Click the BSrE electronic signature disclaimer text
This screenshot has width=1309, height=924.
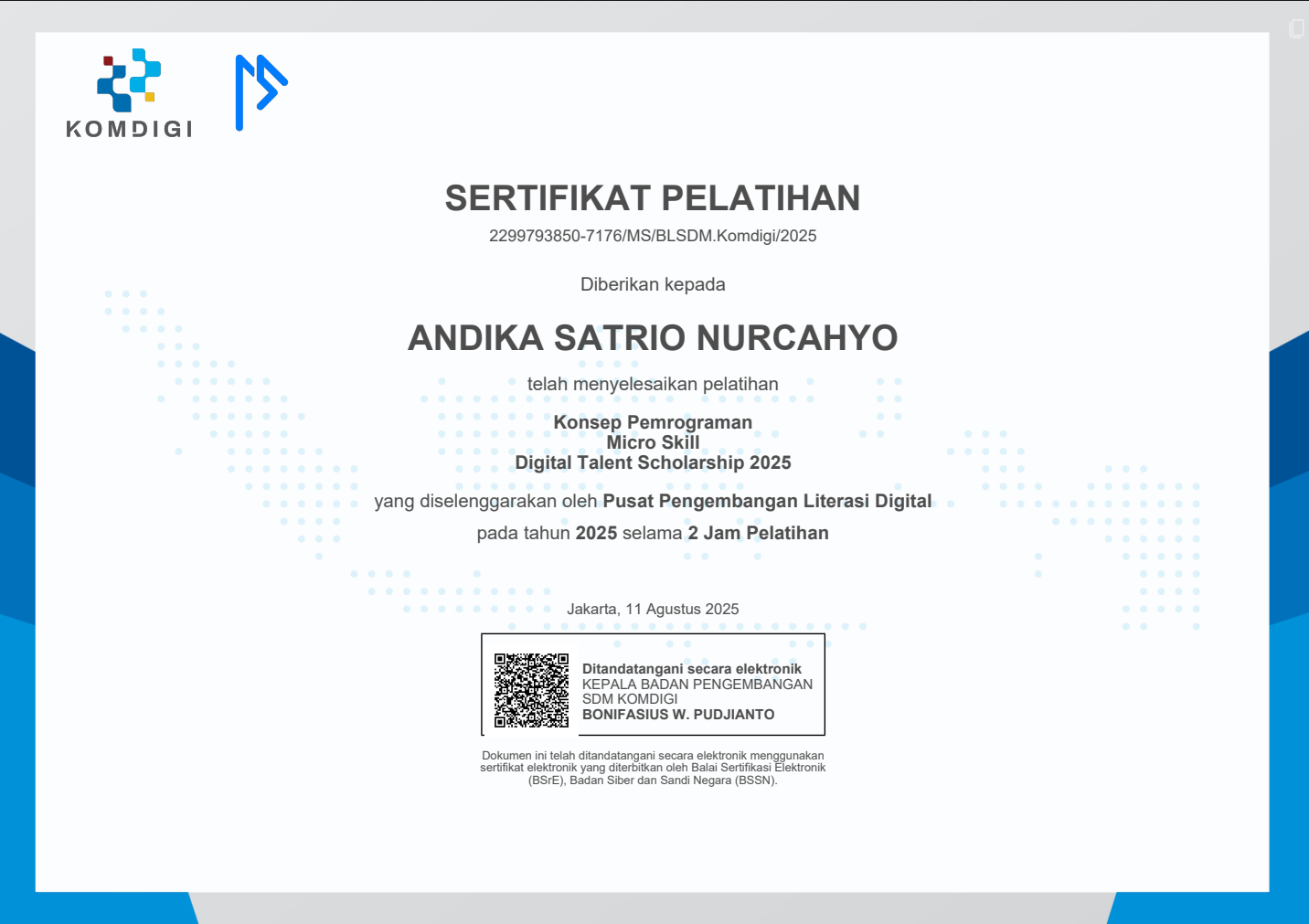pos(653,768)
